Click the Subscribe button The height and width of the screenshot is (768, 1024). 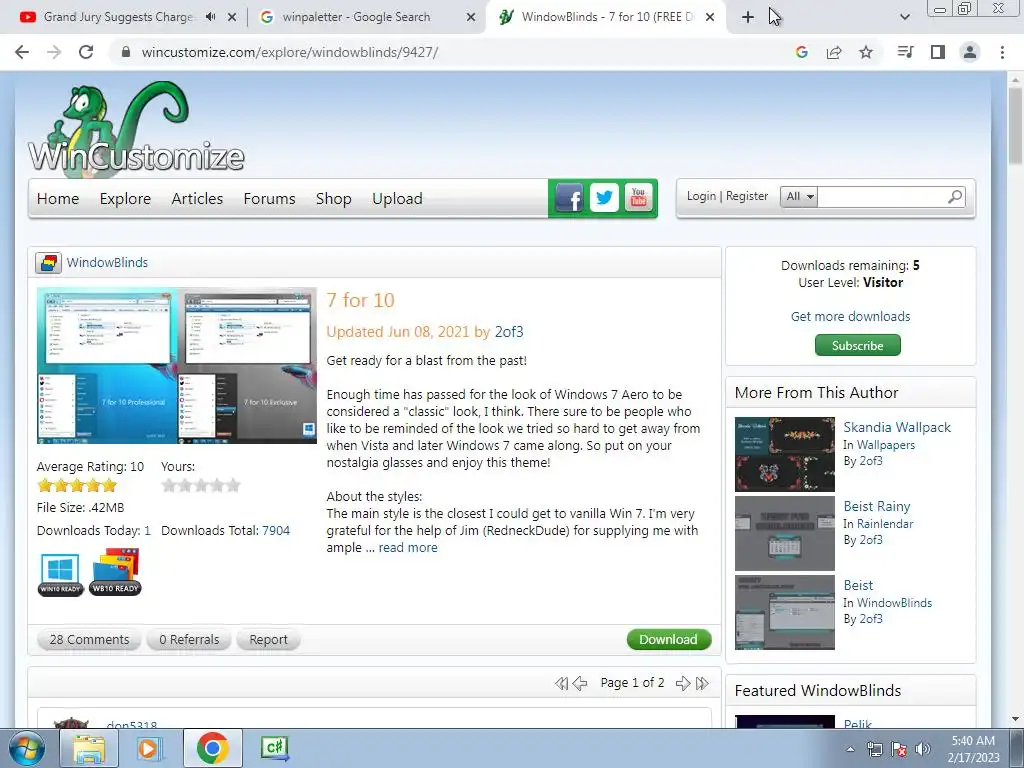coord(857,345)
